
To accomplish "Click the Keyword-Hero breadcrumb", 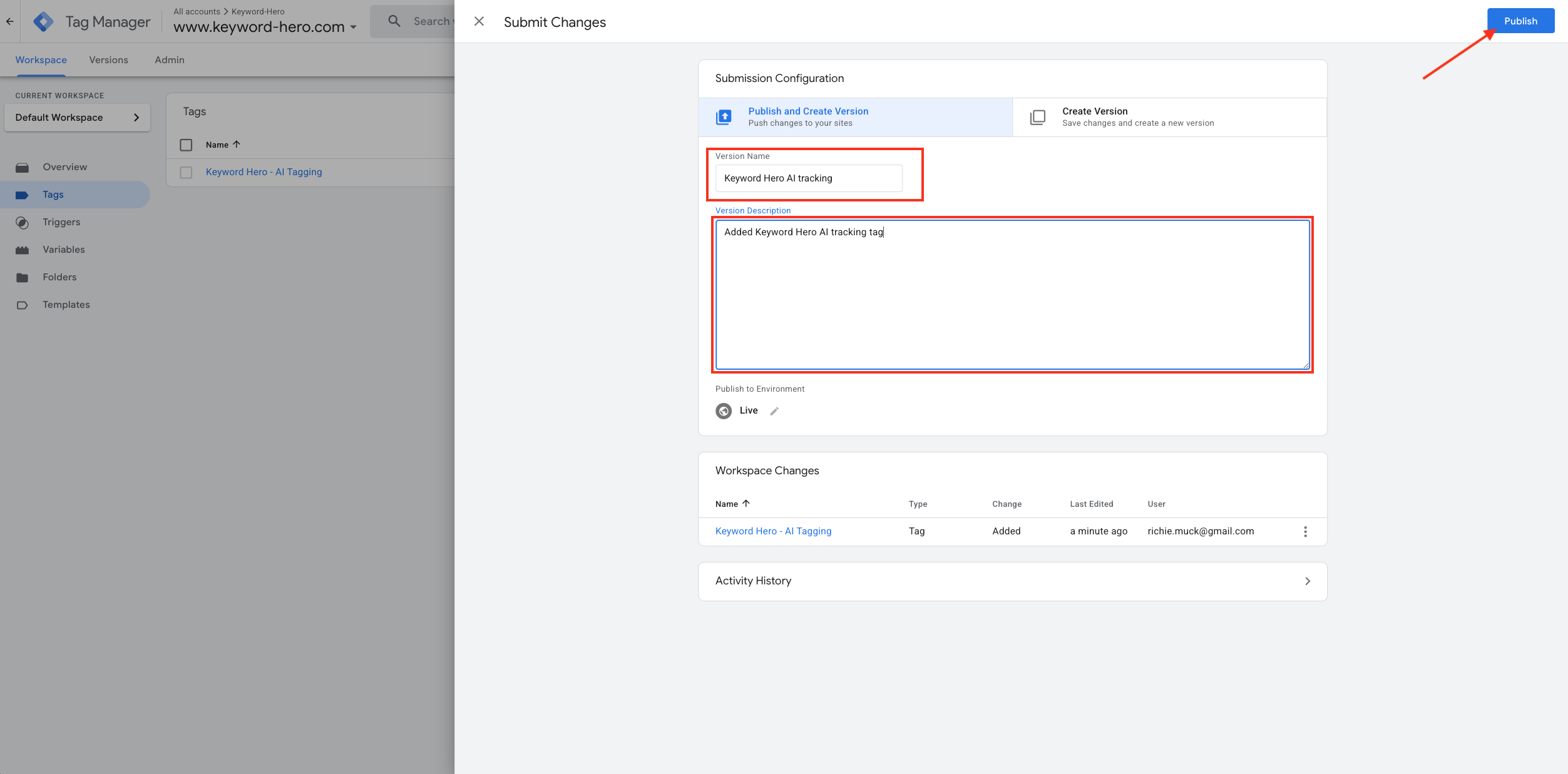I will click(258, 11).
